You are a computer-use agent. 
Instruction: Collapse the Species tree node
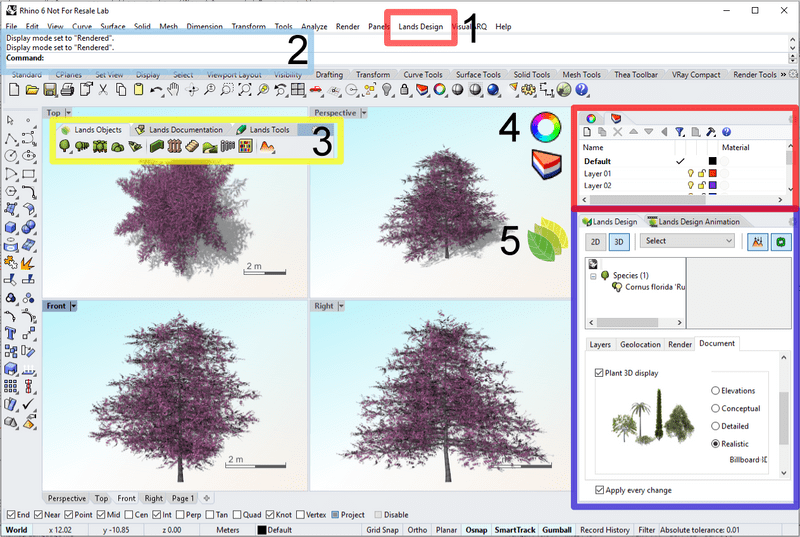click(593, 275)
